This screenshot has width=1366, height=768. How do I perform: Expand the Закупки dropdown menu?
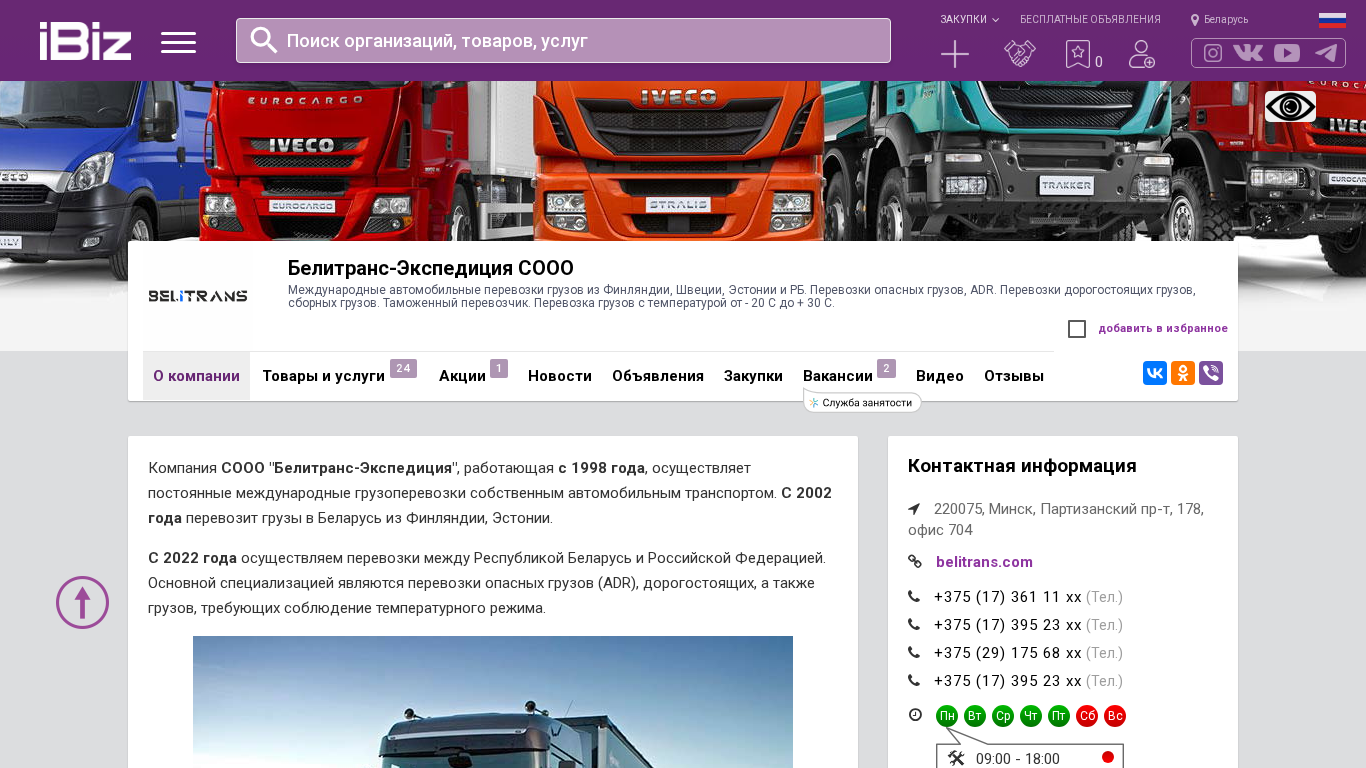[969, 20]
